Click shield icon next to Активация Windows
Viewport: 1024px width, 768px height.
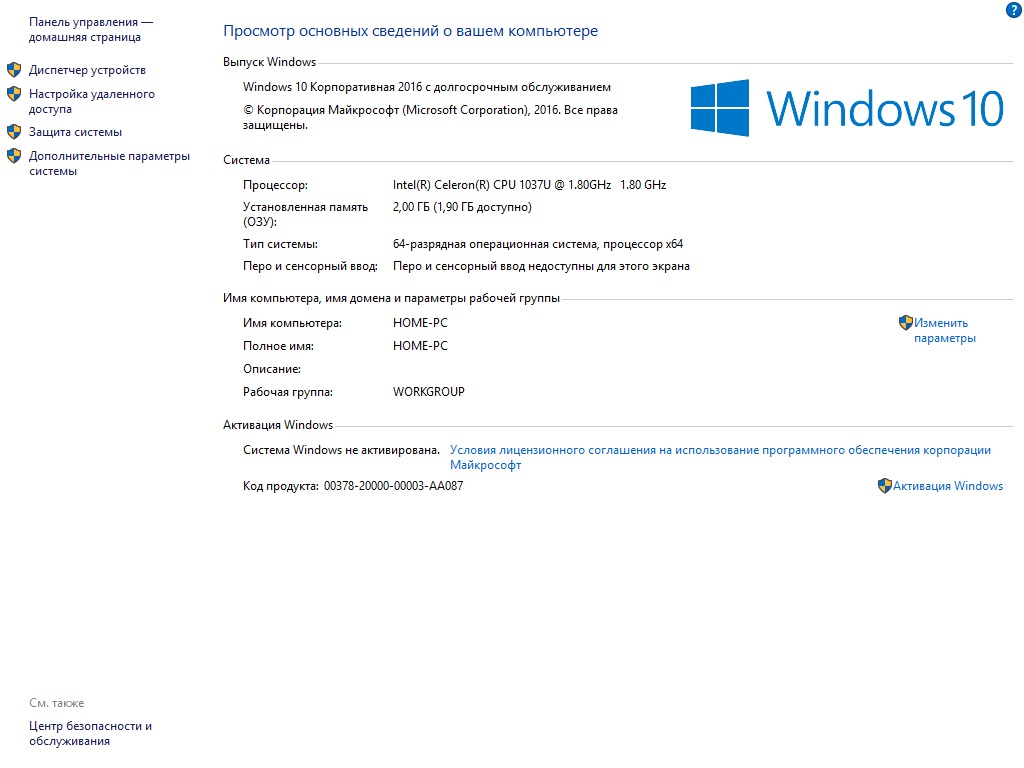[x=884, y=486]
